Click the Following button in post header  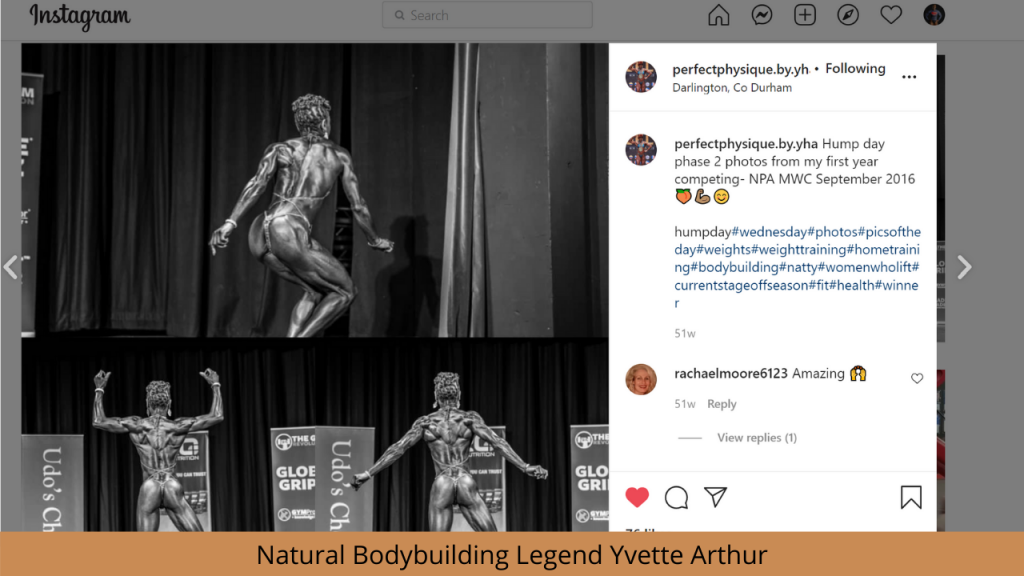(x=855, y=69)
